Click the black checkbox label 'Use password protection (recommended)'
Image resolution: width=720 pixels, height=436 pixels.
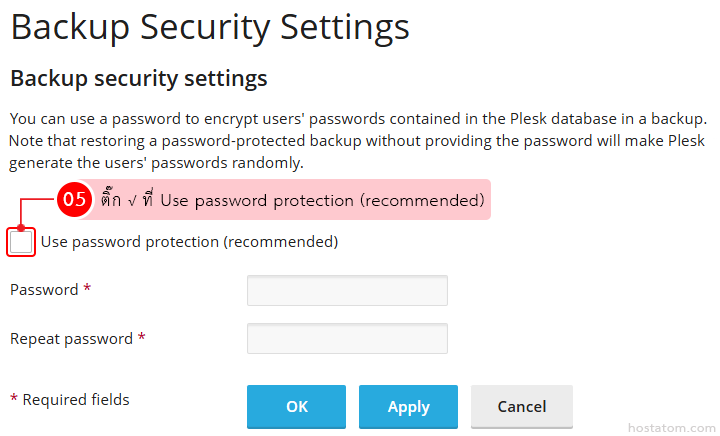coord(189,242)
